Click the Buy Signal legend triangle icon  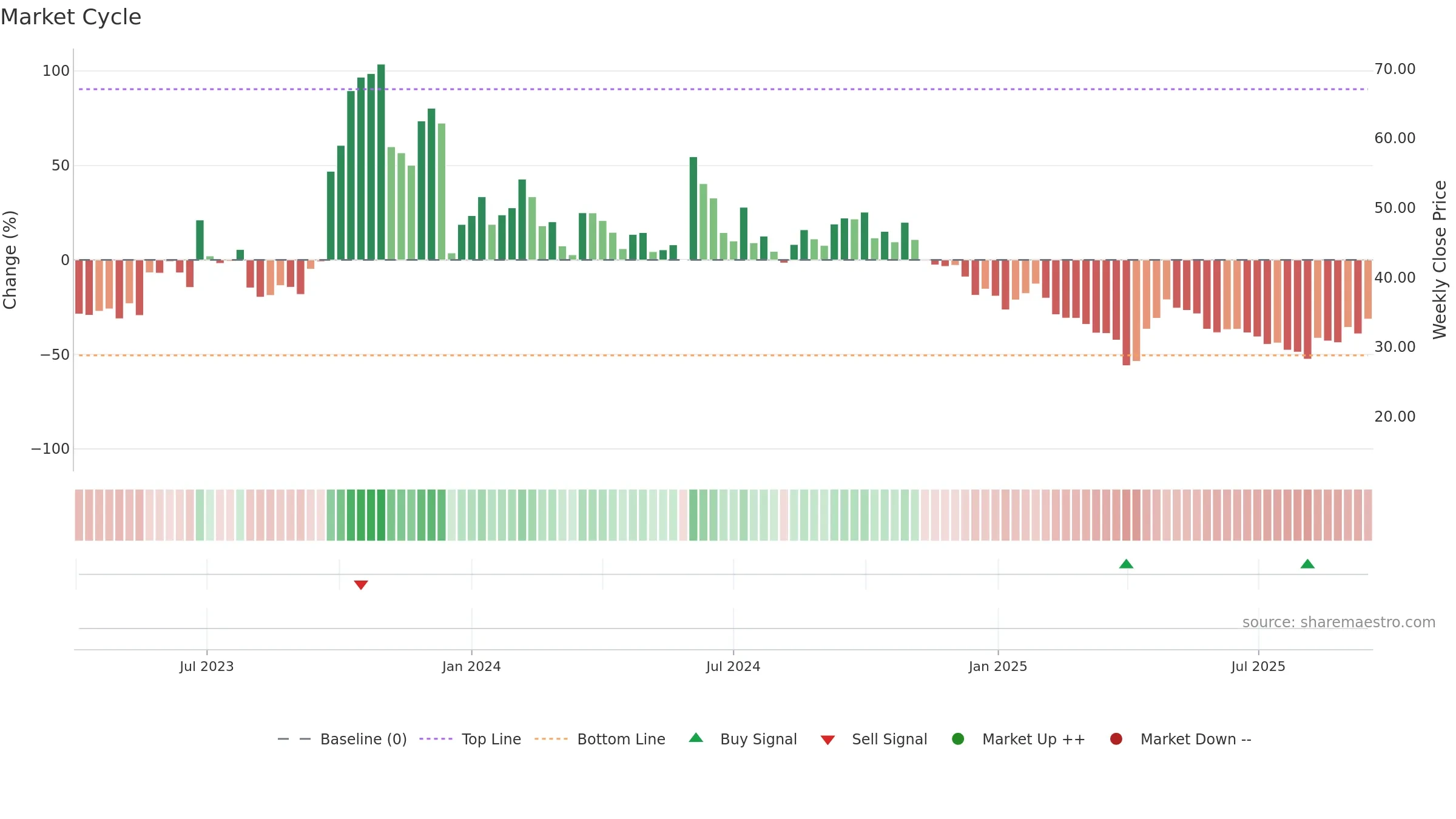coord(696,738)
